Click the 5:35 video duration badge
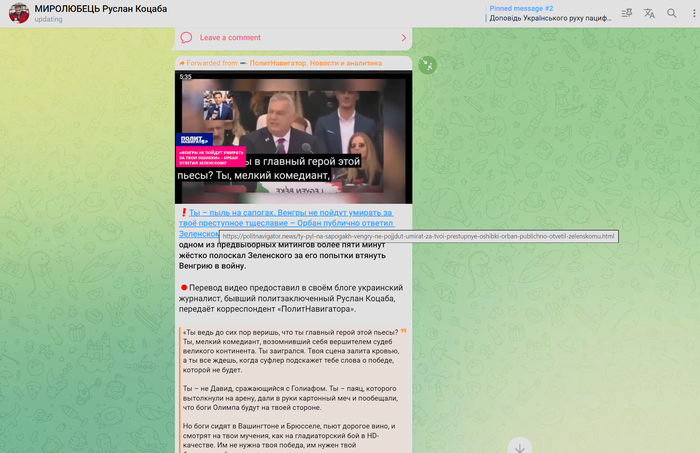 [x=186, y=76]
